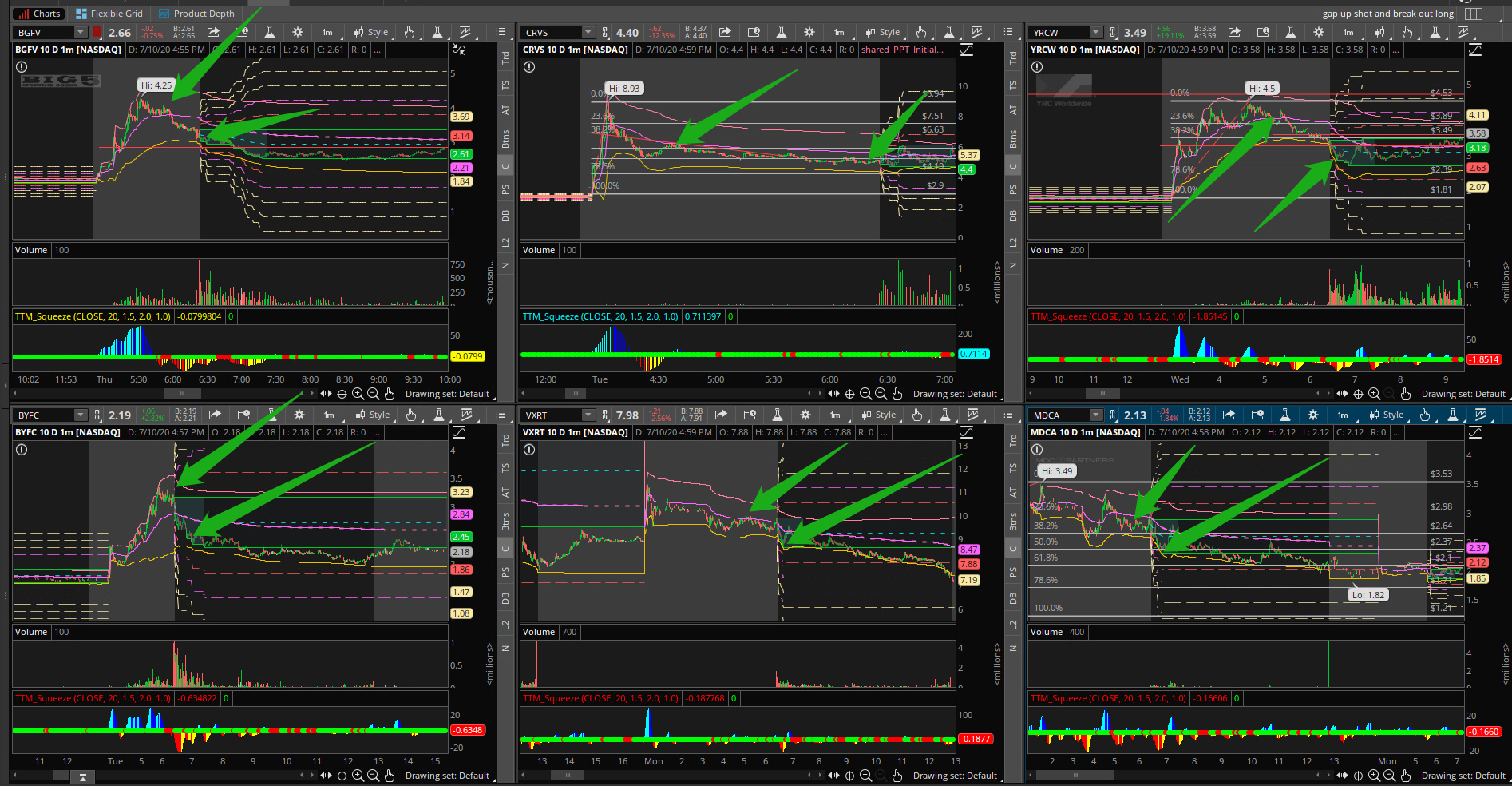This screenshot has width=1512, height=786.
Task: Open the shared_PPT_Initial study label on CRVS
Action: coord(902,50)
